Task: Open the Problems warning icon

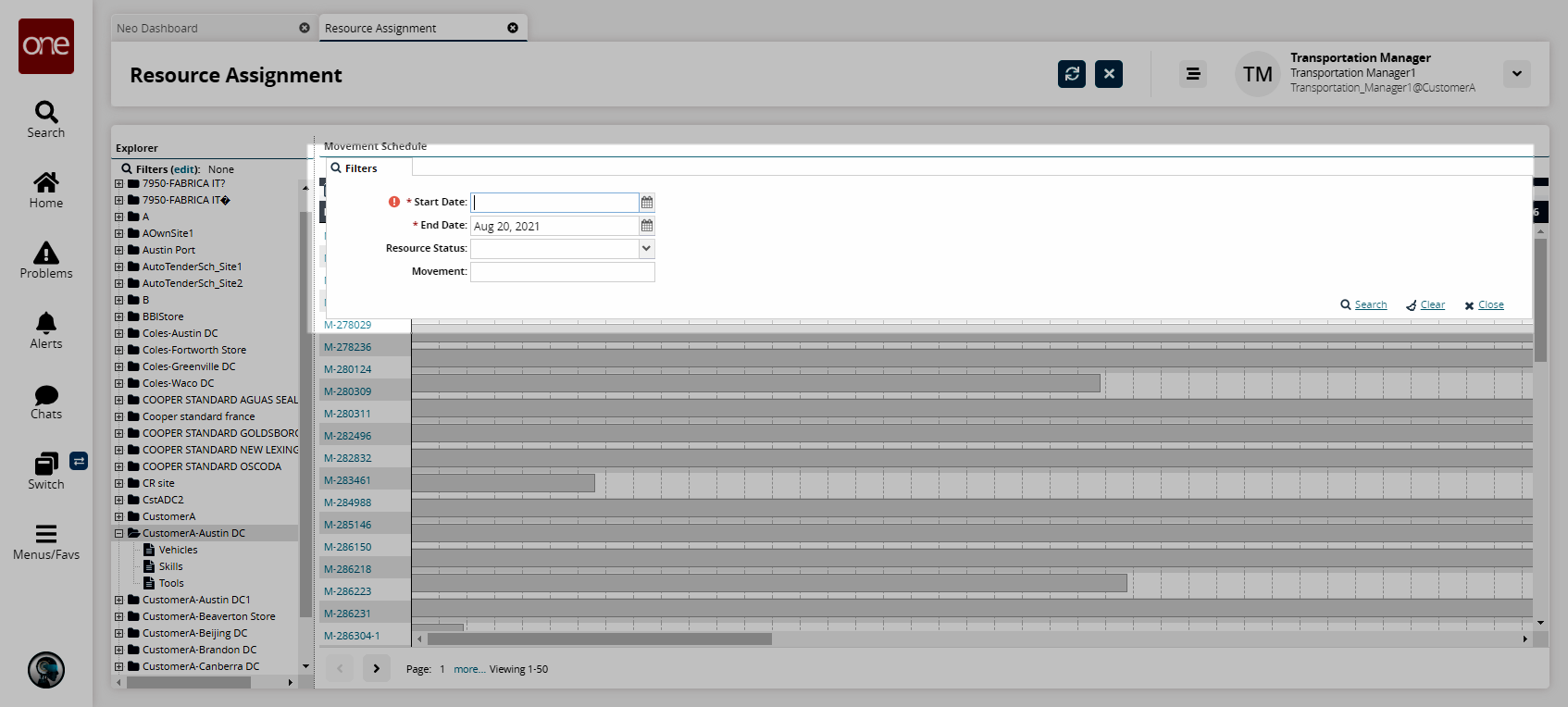Action: [x=45, y=253]
